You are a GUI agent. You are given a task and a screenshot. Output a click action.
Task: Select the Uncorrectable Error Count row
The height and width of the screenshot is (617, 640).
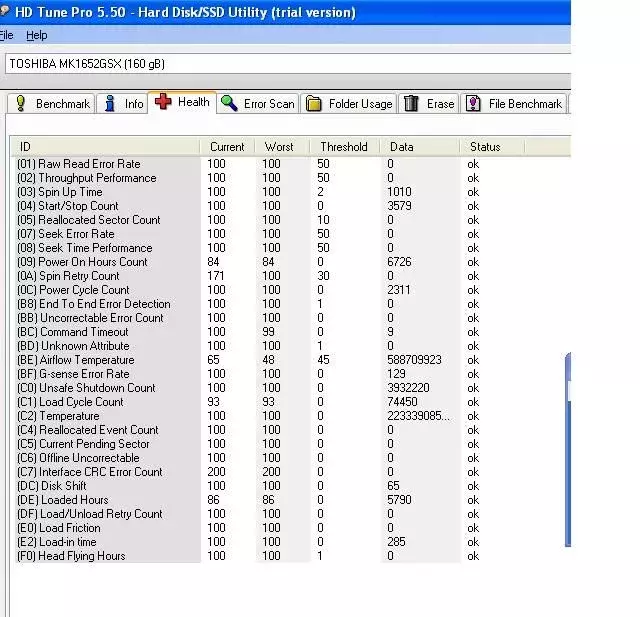249,318
